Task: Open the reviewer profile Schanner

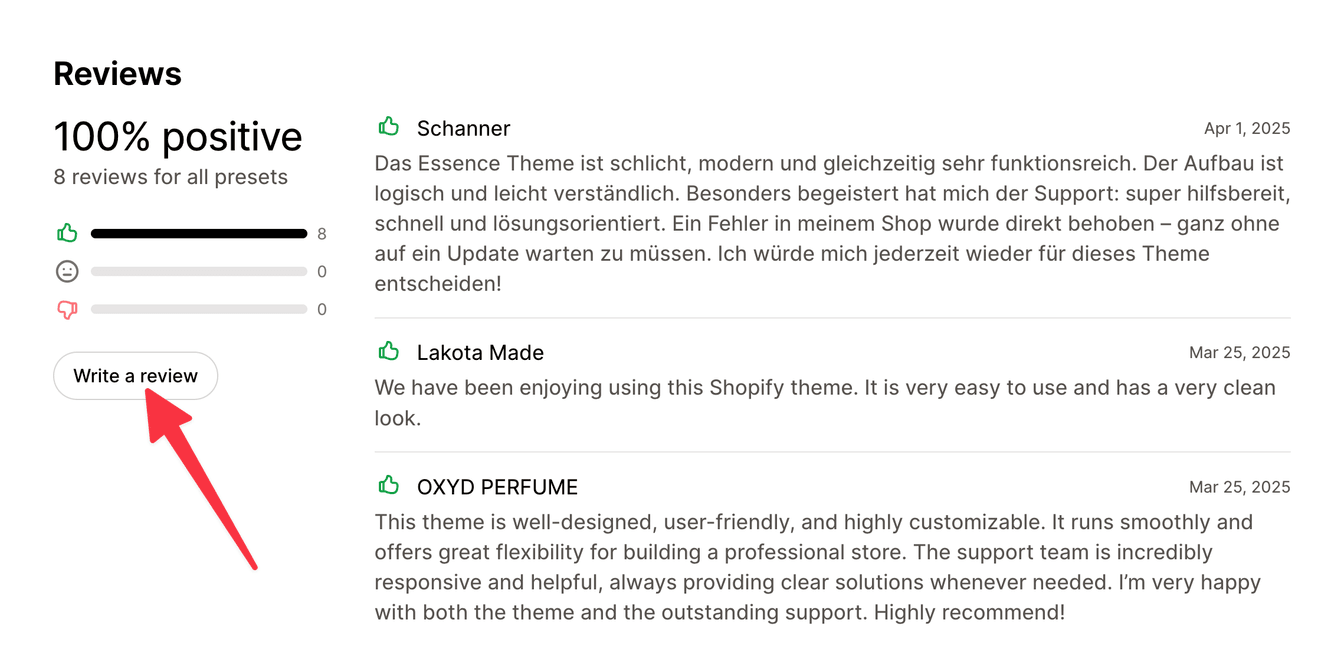Action: tap(463, 128)
